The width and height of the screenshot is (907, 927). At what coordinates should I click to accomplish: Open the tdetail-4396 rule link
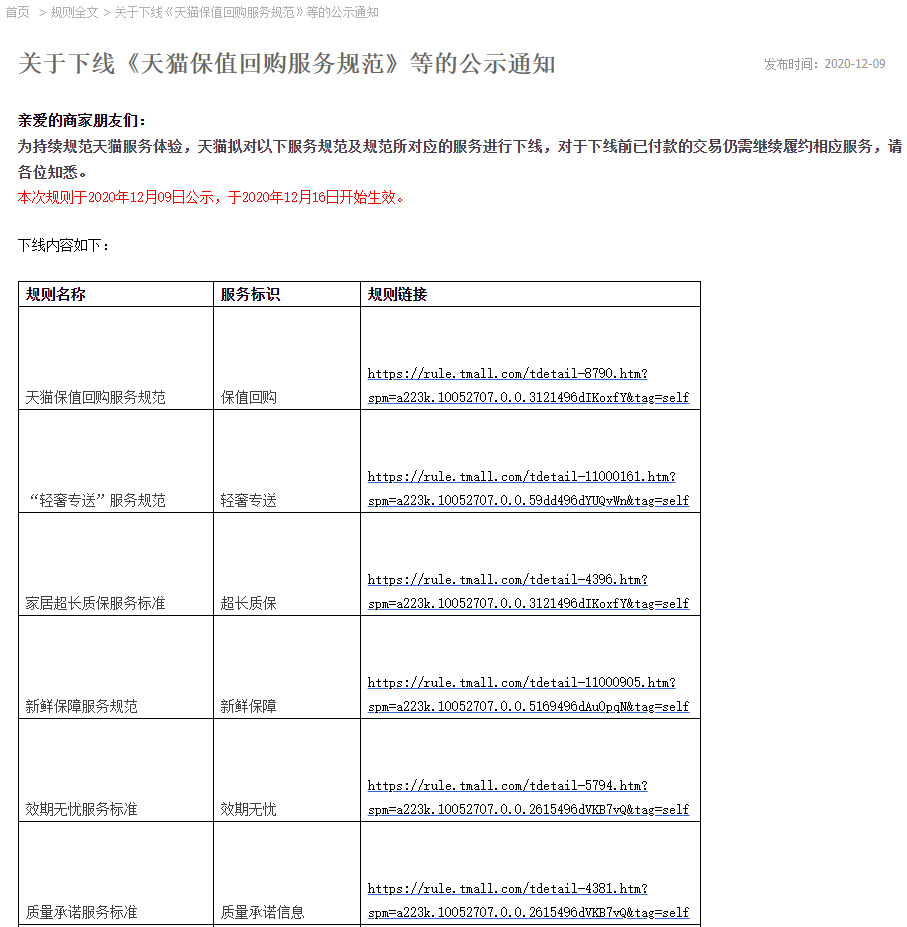tap(528, 591)
